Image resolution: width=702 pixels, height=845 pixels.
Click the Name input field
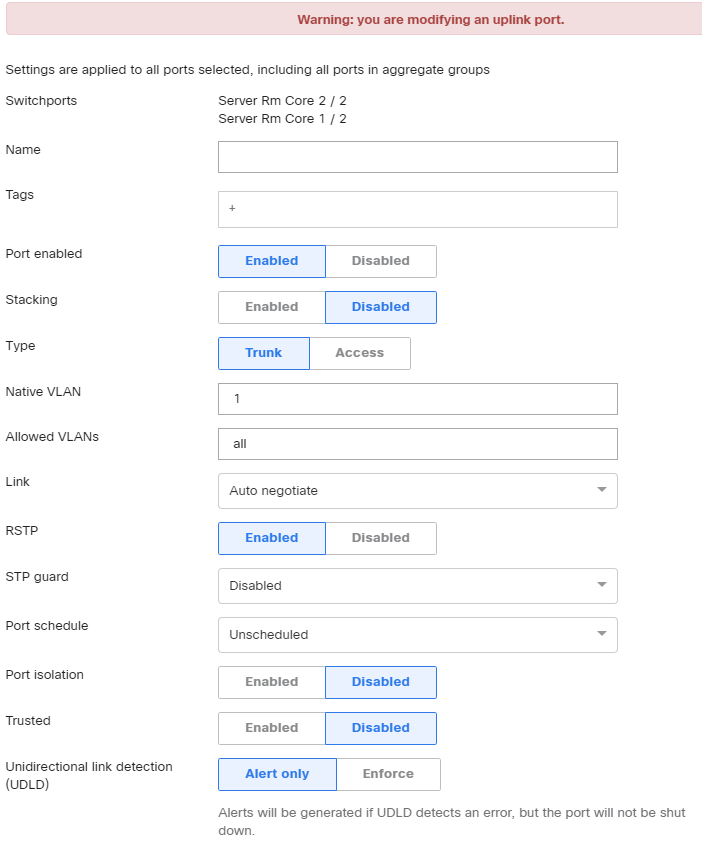click(x=417, y=157)
